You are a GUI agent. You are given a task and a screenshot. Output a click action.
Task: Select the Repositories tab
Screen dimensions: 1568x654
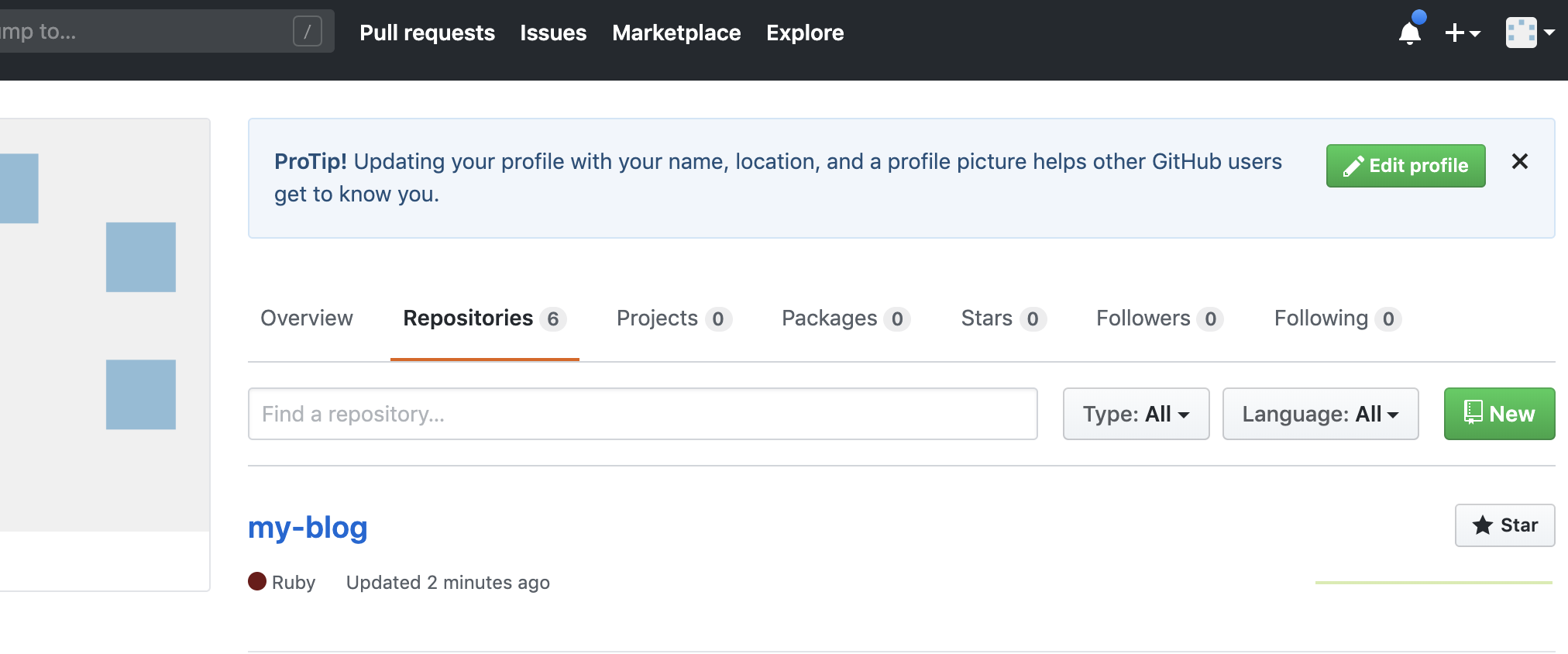(x=485, y=318)
